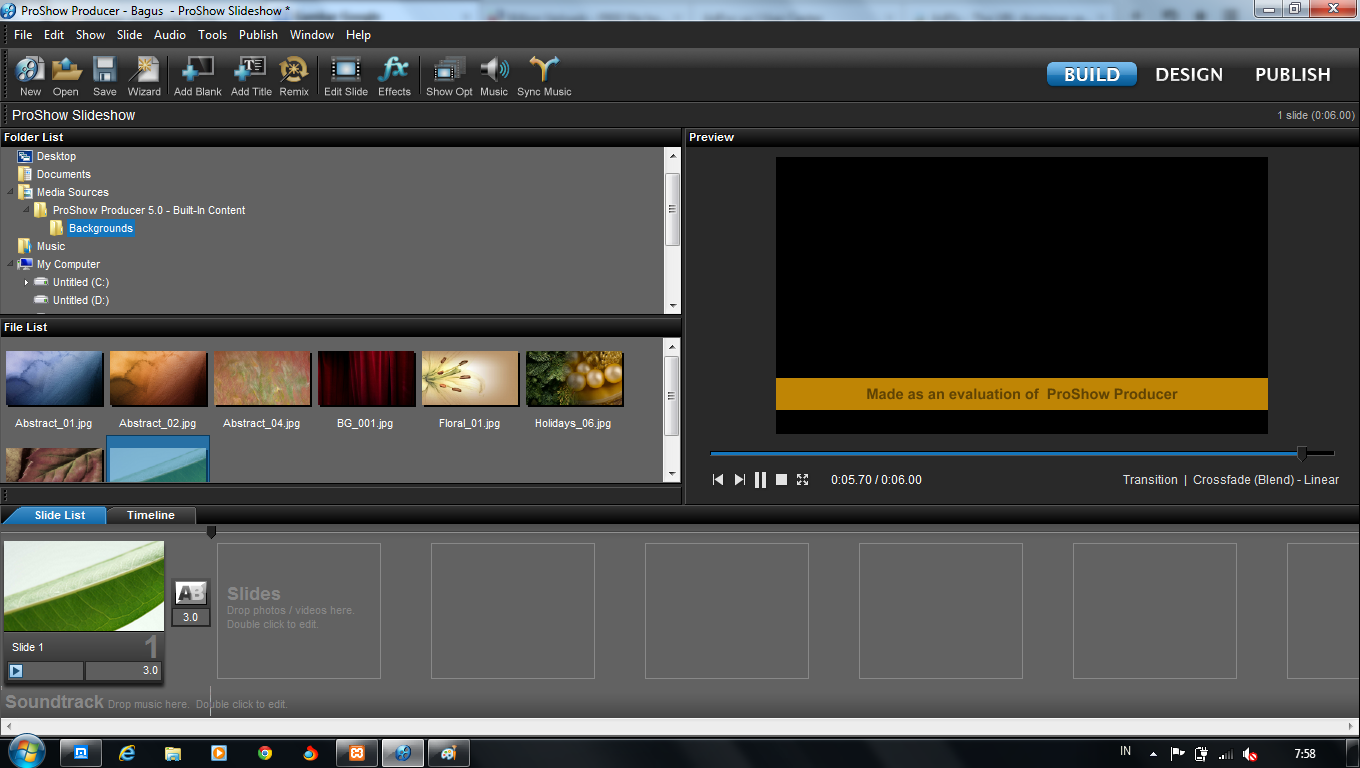Open the Show menu
Image resolution: width=1360 pixels, height=768 pixels.
(90, 35)
